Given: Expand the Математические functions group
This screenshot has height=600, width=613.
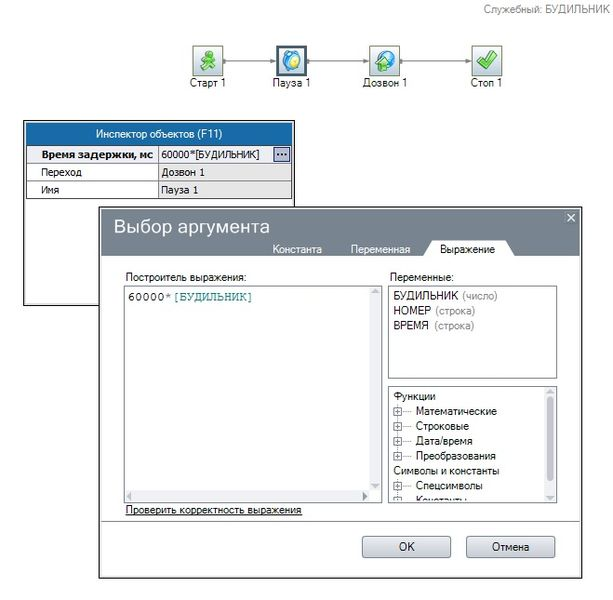Looking at the screenshot, I should click(398, 411).
